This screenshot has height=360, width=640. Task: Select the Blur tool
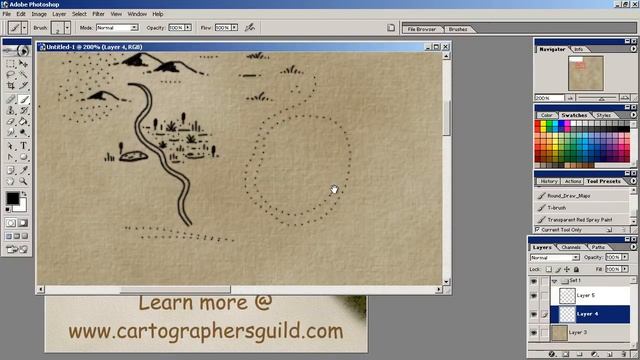pyautogui.click(x=11, y=133)
